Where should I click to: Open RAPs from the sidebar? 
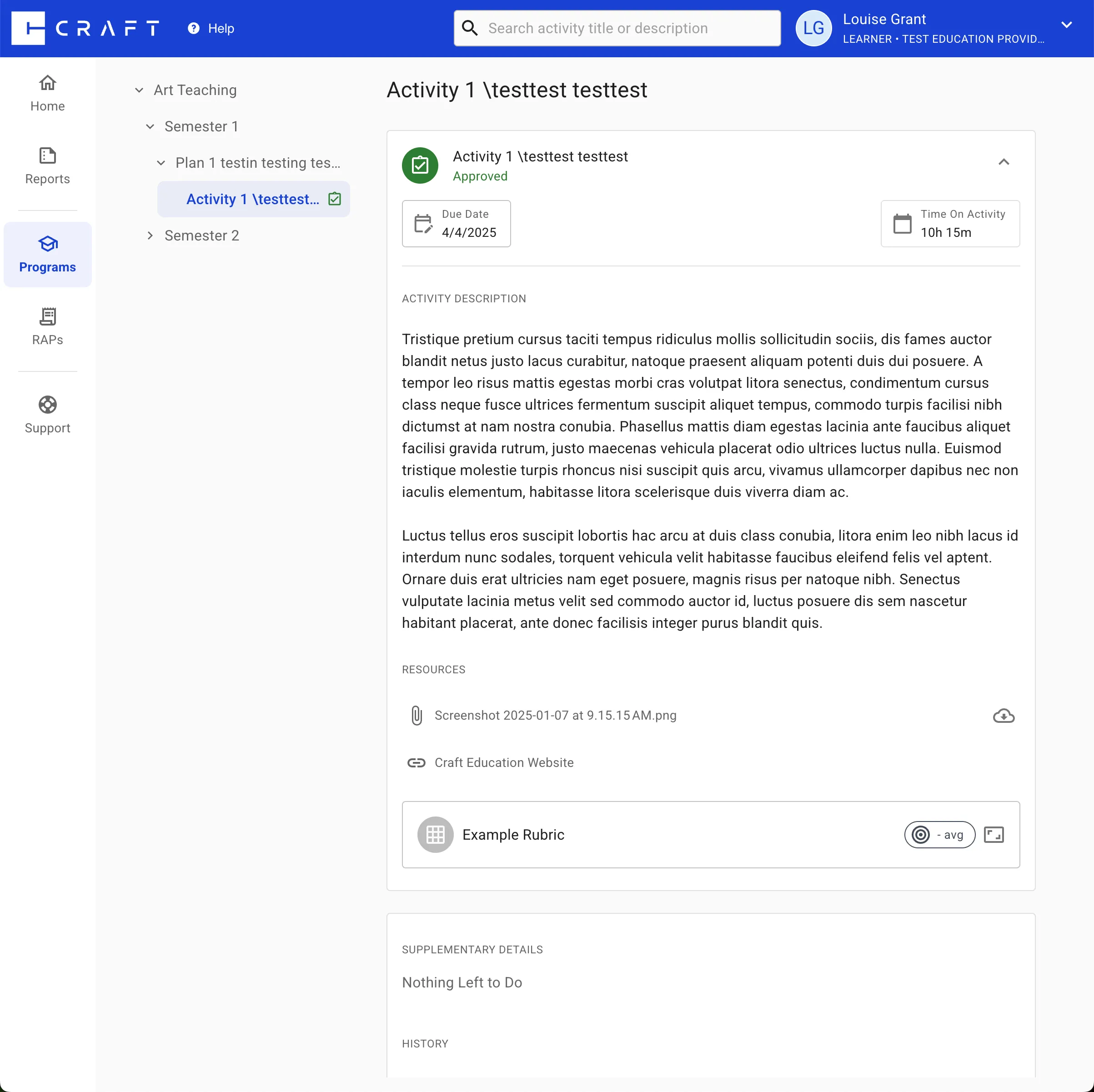point(48,326)
